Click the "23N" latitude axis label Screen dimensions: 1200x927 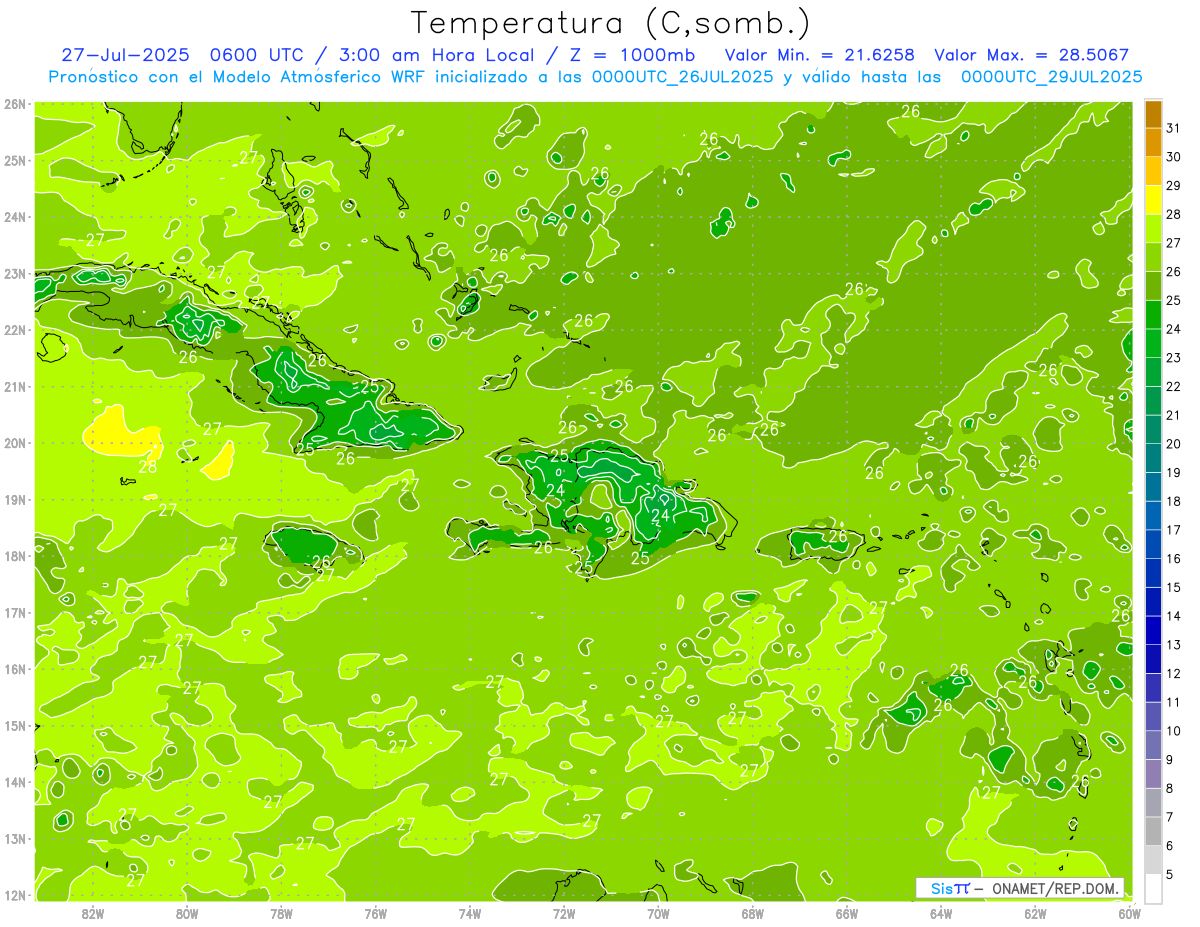[14, 273]
